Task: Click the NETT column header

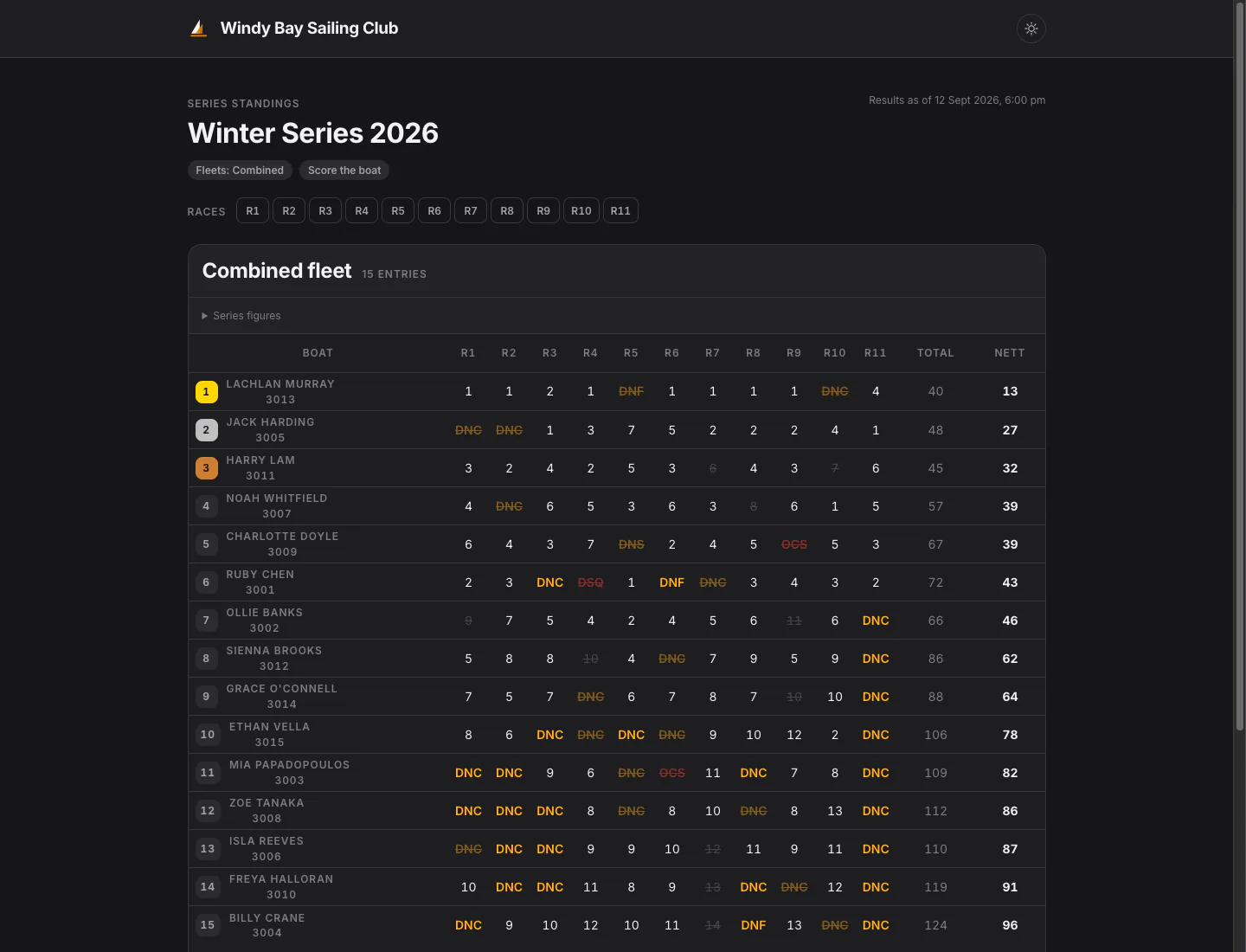Action: [1010, 353]
